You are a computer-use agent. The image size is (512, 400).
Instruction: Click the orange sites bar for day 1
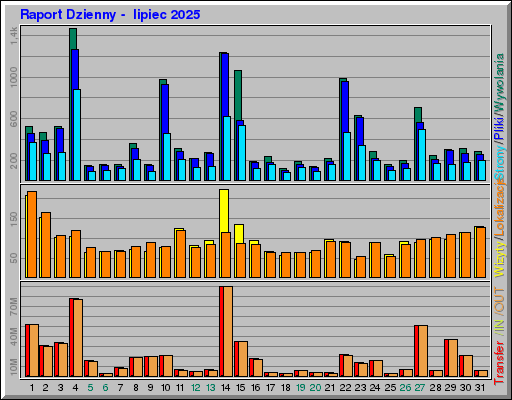[32, 234]
